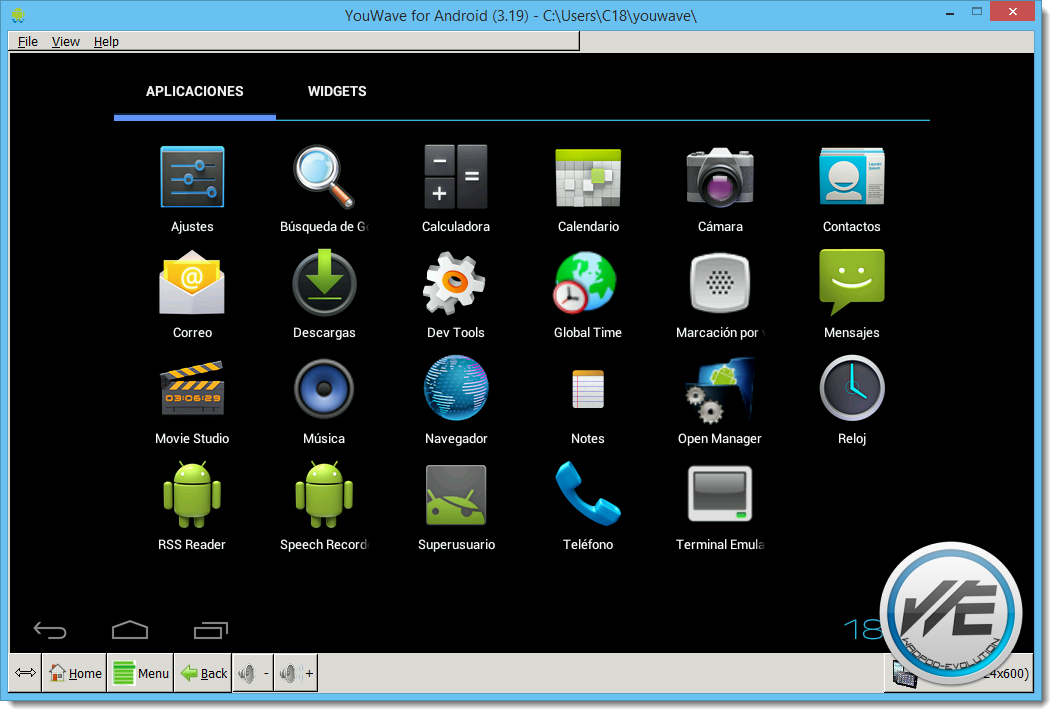Launch Movie Studio app
Viewport: 1057px width, 716px height.
coord(192,388)
